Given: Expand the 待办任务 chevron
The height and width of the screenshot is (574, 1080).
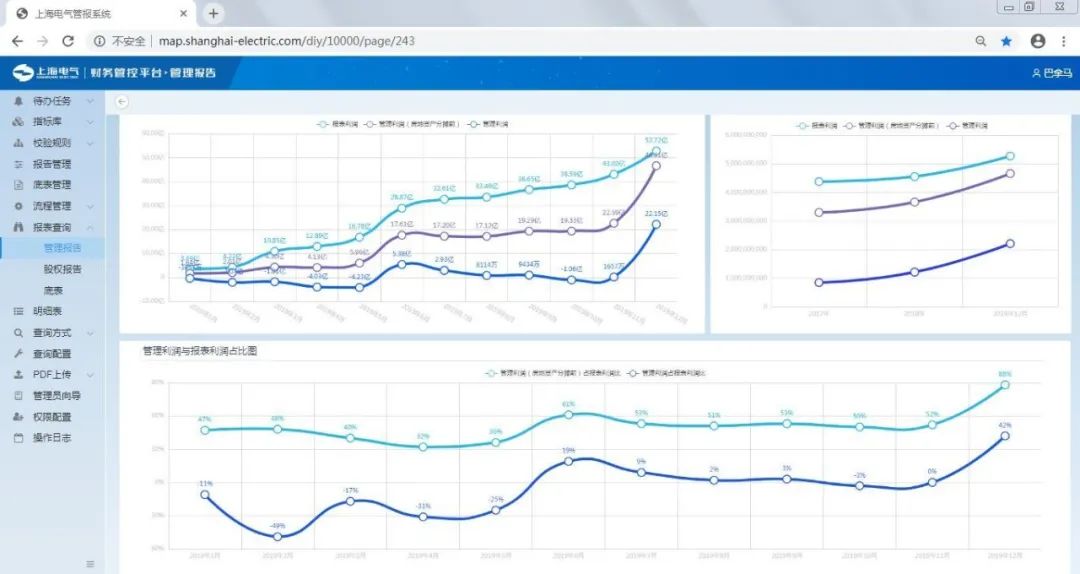Looking at the screenshot, I should pos(90,101).
